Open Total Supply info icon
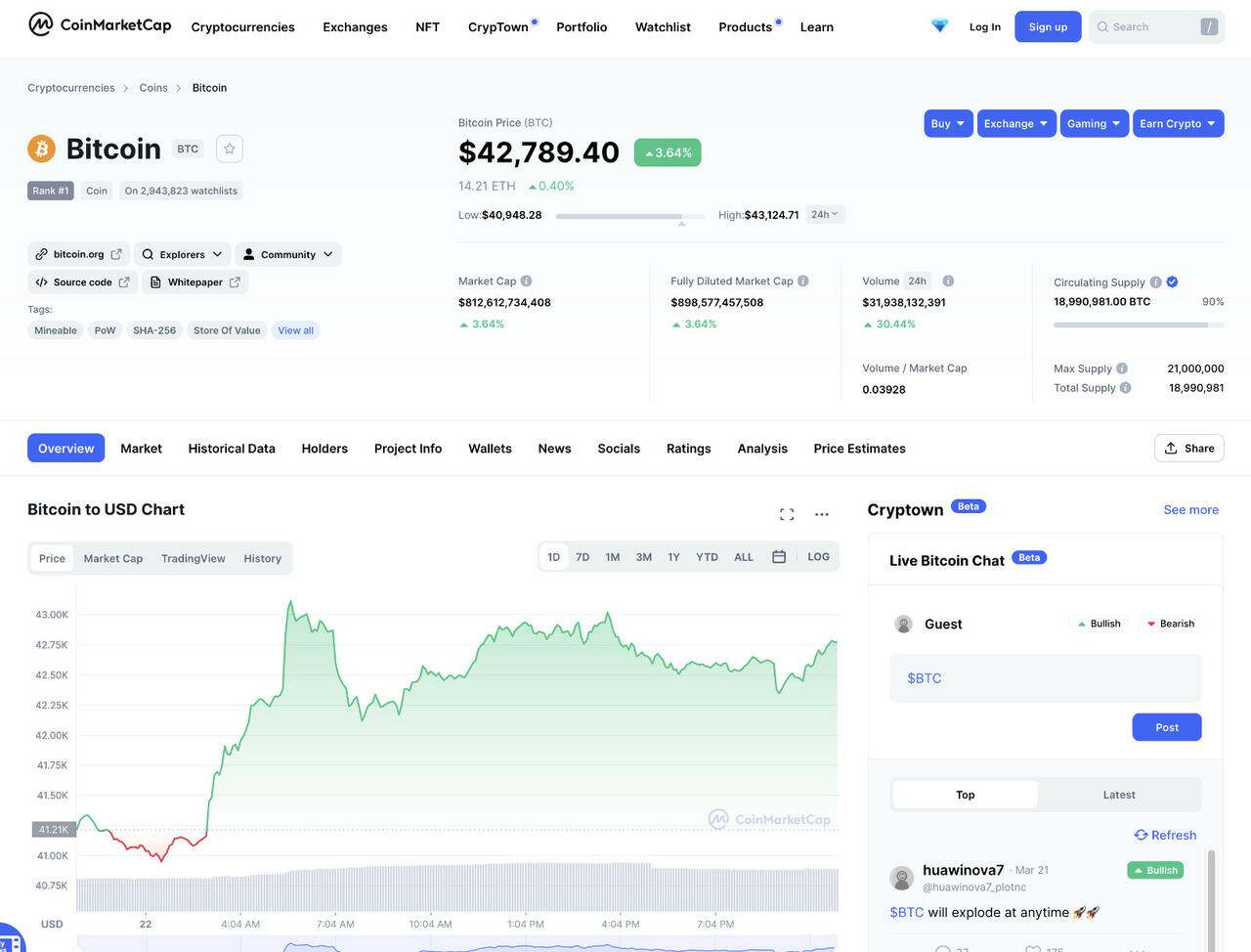Screen dimensions: 1251x952 (x=1126, y=388)
